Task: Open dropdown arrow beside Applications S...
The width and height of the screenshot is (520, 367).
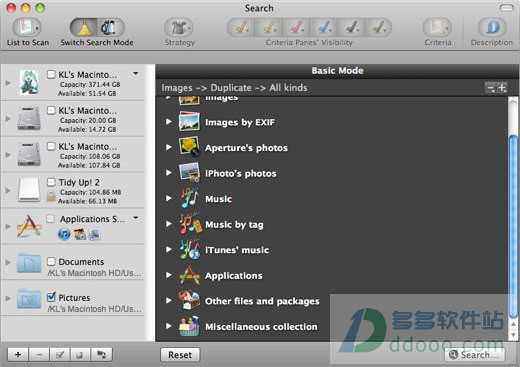Action: click(136, 218)
